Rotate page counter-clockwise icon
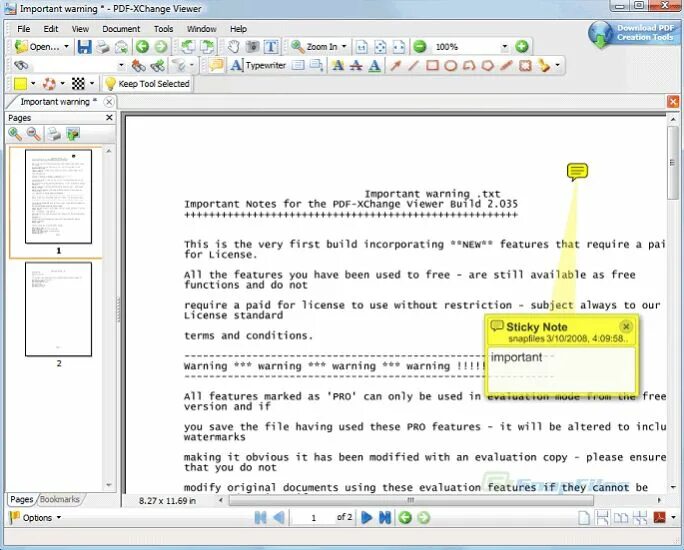Viewport: 684px width, 550px height. [x=188, y=47]
